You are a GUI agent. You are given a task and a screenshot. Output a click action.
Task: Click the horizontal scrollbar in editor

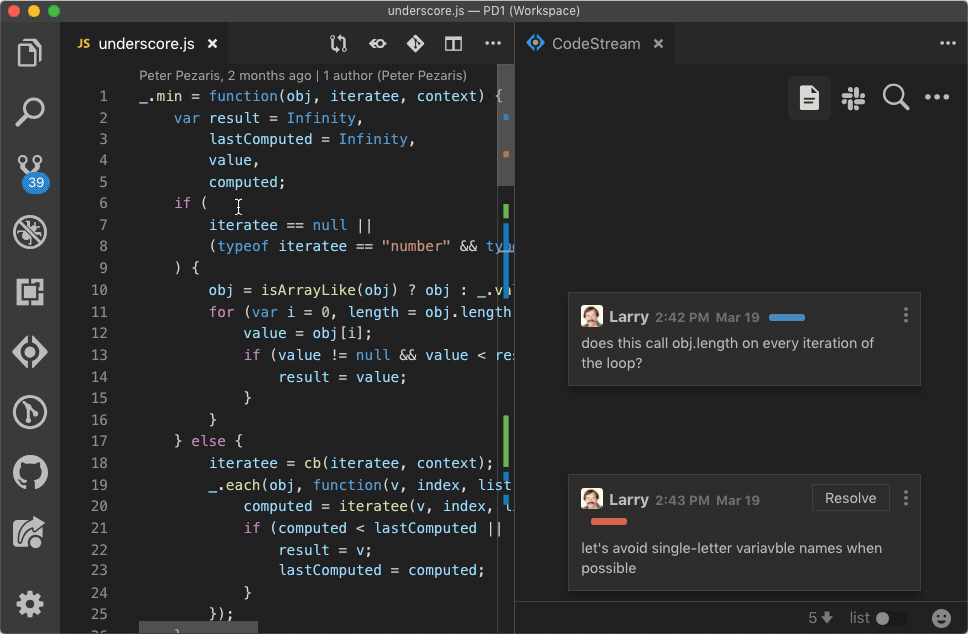point(198,627)
